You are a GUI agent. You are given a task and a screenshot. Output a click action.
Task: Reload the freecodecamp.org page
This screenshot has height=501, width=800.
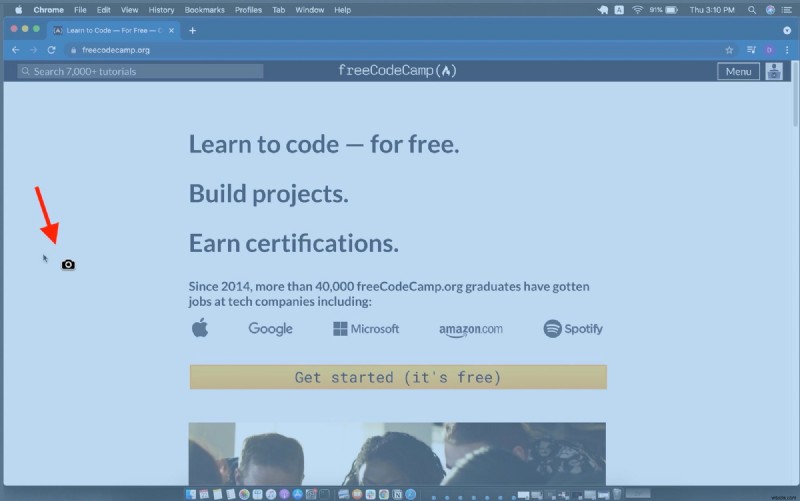52,50
